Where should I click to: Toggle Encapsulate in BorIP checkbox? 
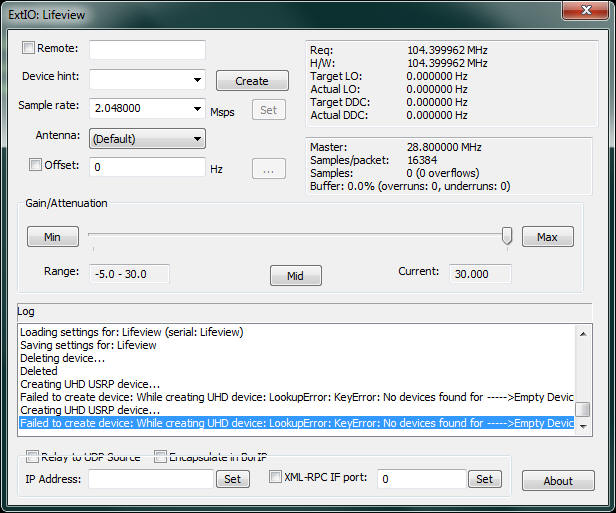(x=160, y=456)
